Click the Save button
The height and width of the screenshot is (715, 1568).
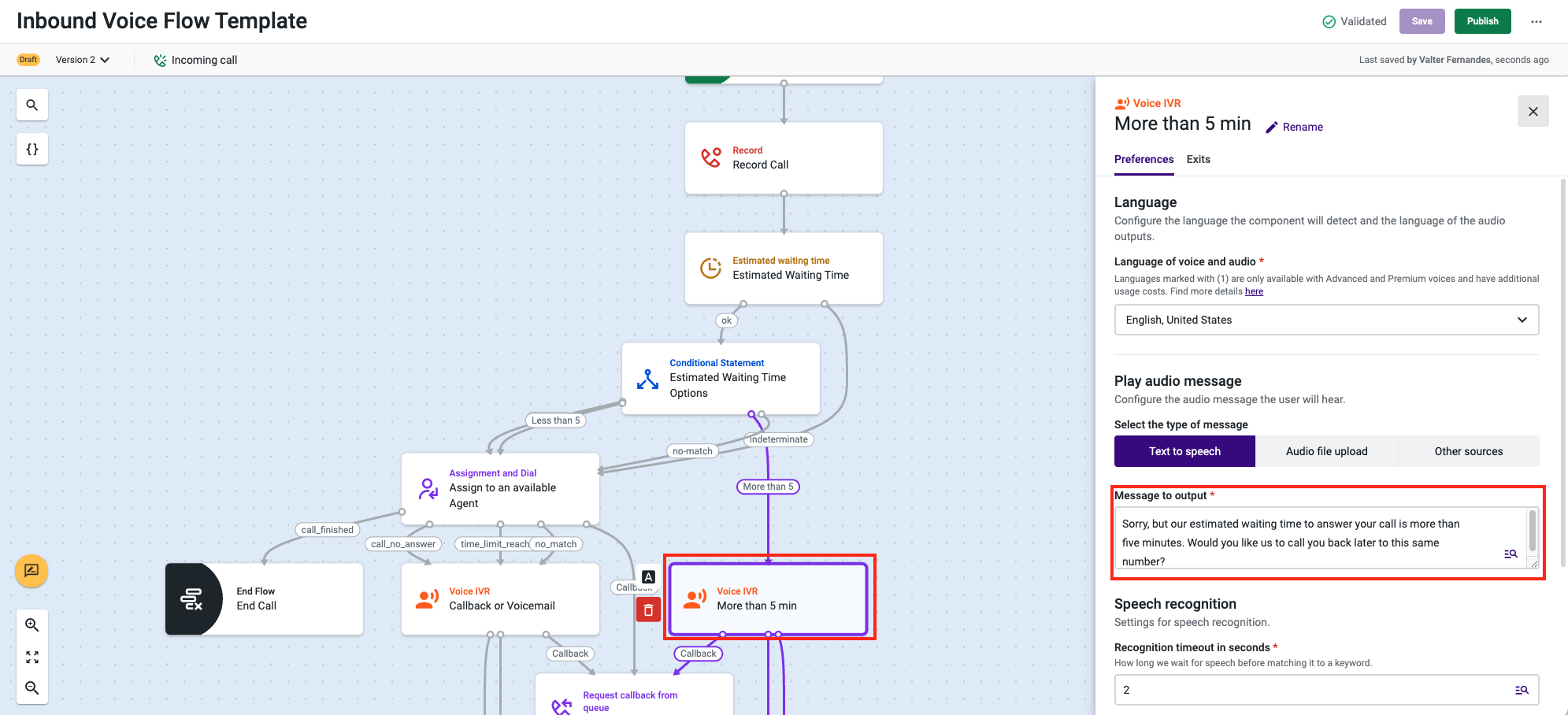[x=1422, y=21]
